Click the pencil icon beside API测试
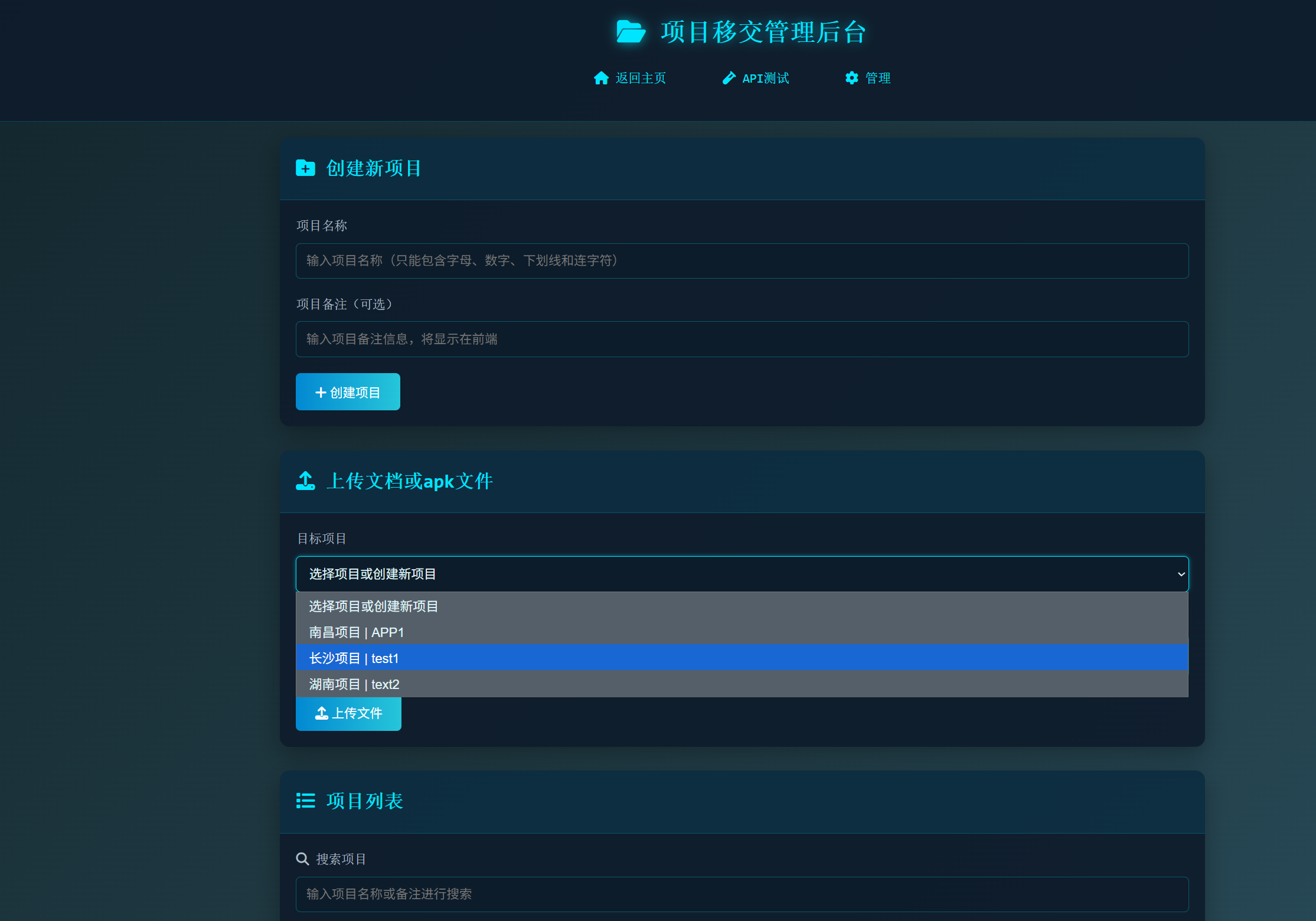Image resolution: width=1316 pixels, height=921 pixels. pyautogui.click(x=729, y=78)
